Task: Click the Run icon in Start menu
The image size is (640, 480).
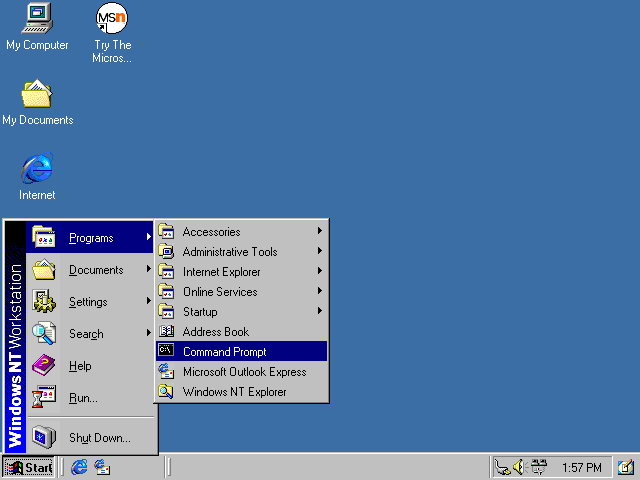Action: pos(44,397)
